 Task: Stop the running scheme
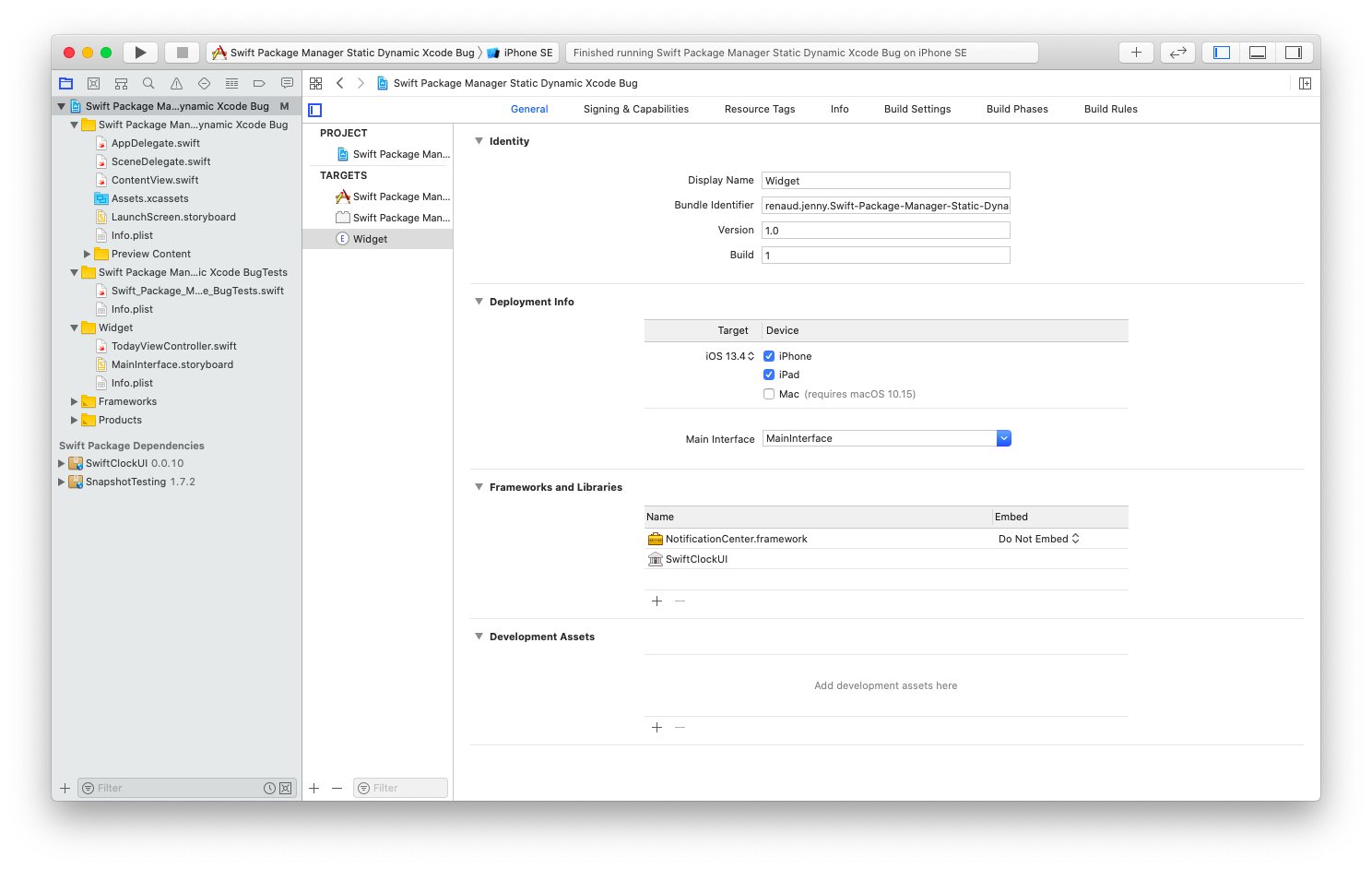click(183, 53)
